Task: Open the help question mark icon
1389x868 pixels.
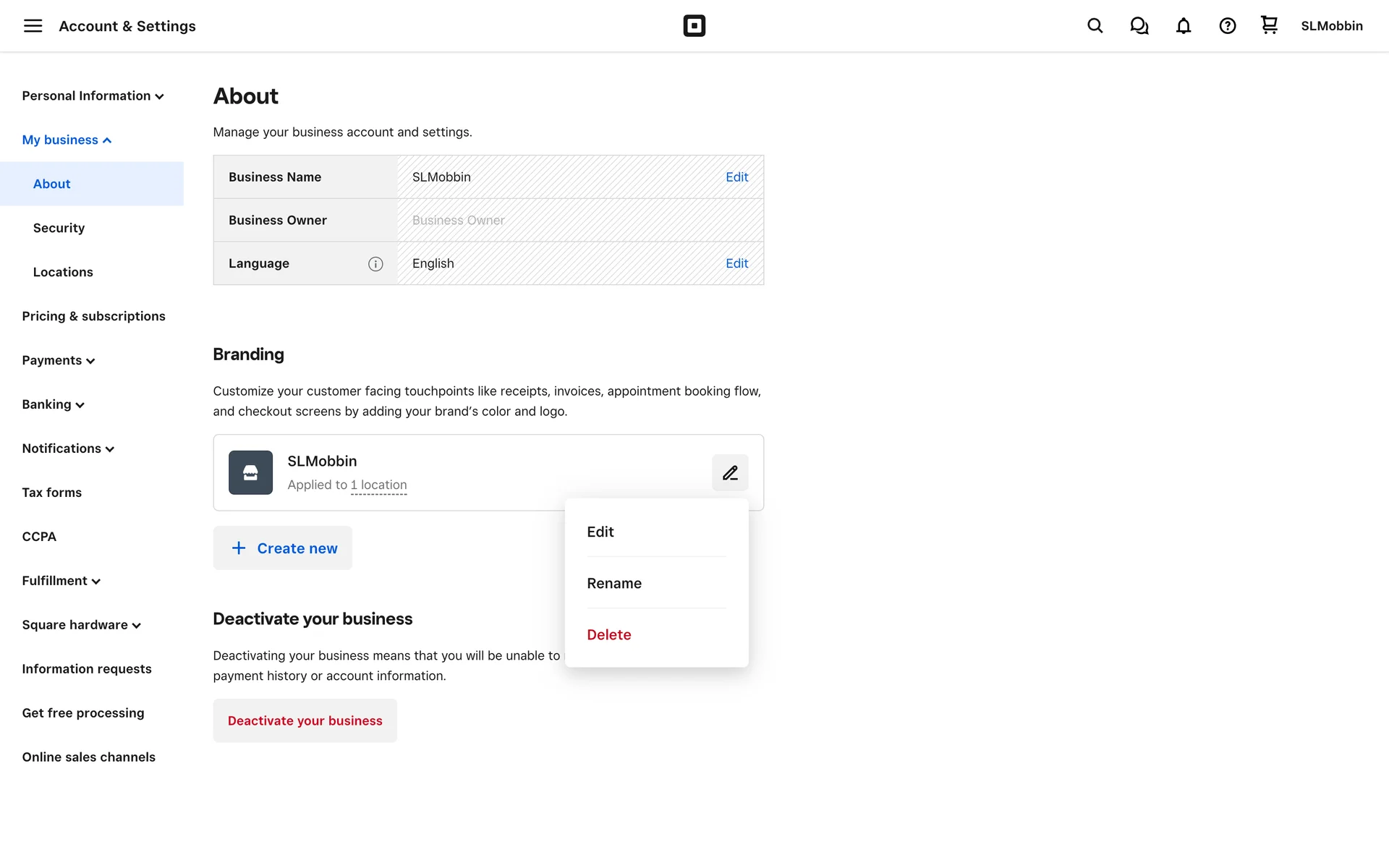Action: point(1227,26)
